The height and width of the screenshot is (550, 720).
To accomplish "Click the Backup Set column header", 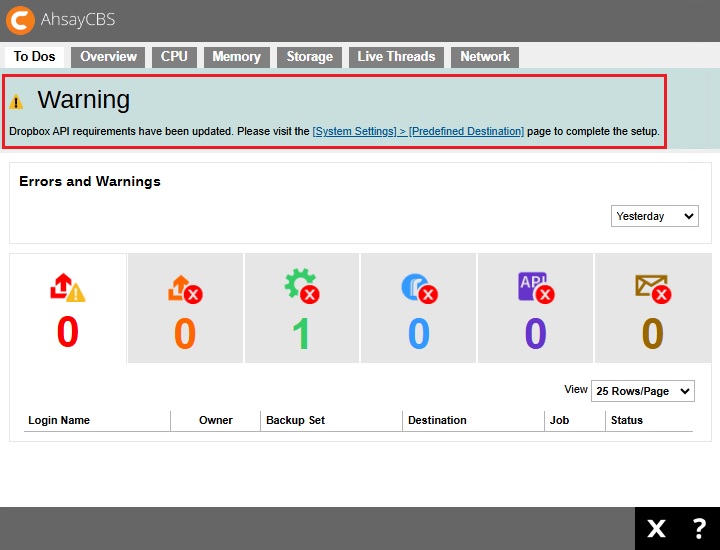I will (295, 420).
